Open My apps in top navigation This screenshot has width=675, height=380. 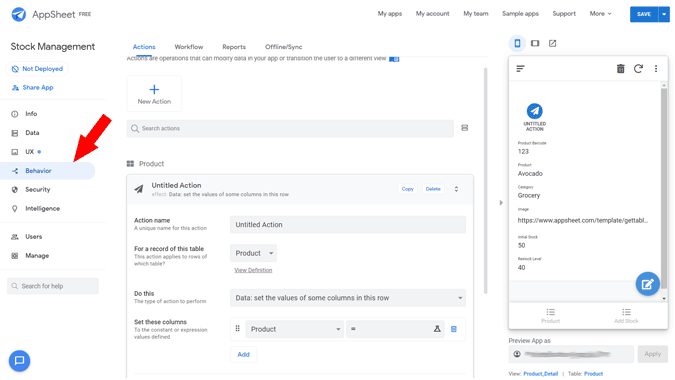(390, 14)
